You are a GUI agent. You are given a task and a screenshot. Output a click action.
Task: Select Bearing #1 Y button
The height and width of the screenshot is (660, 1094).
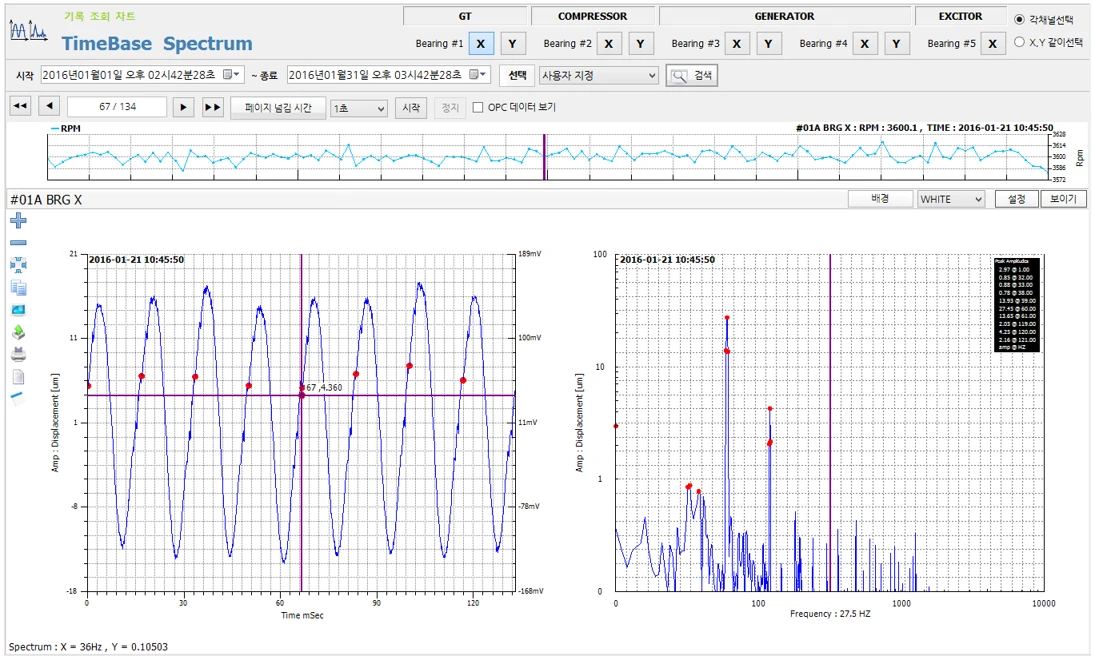513,43
